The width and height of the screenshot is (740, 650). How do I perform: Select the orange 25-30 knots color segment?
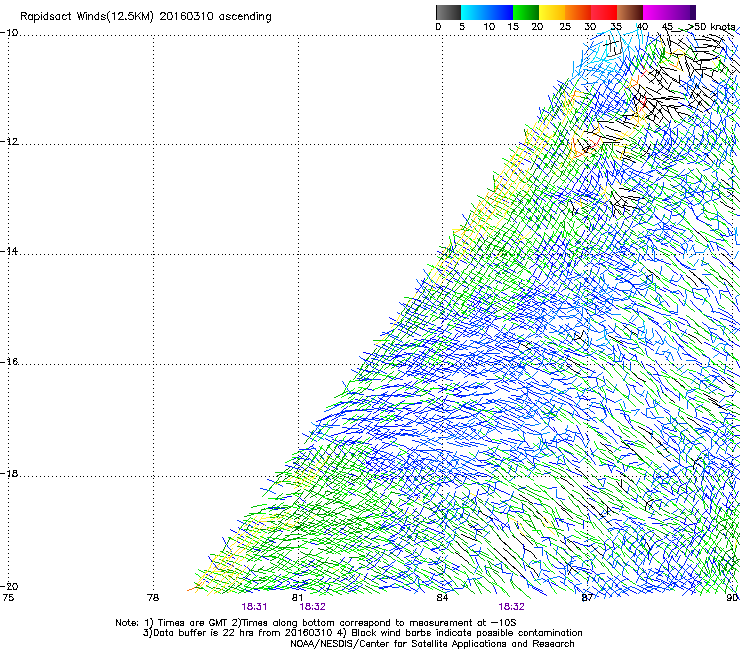tap(578, 12)
